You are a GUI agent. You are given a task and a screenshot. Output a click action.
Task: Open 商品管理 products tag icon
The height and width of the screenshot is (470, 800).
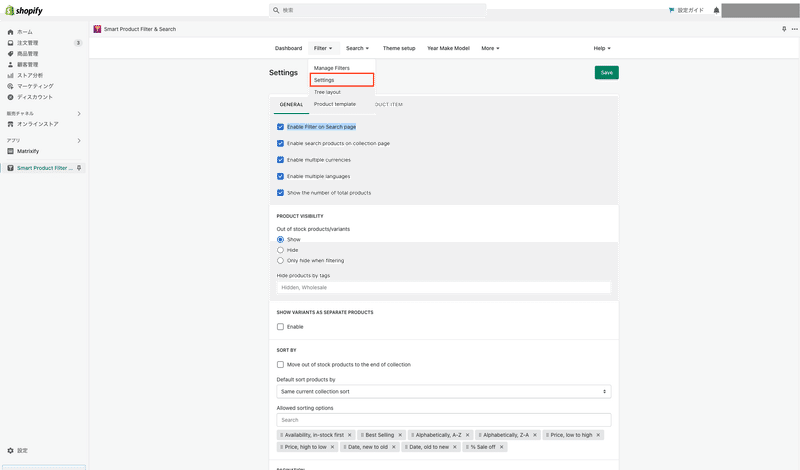10,54
